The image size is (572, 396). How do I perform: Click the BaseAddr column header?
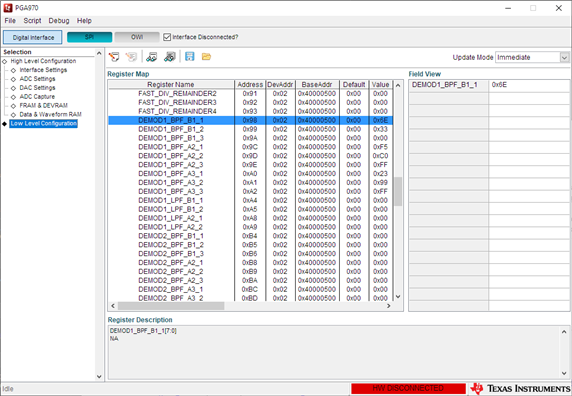(317, 85)
